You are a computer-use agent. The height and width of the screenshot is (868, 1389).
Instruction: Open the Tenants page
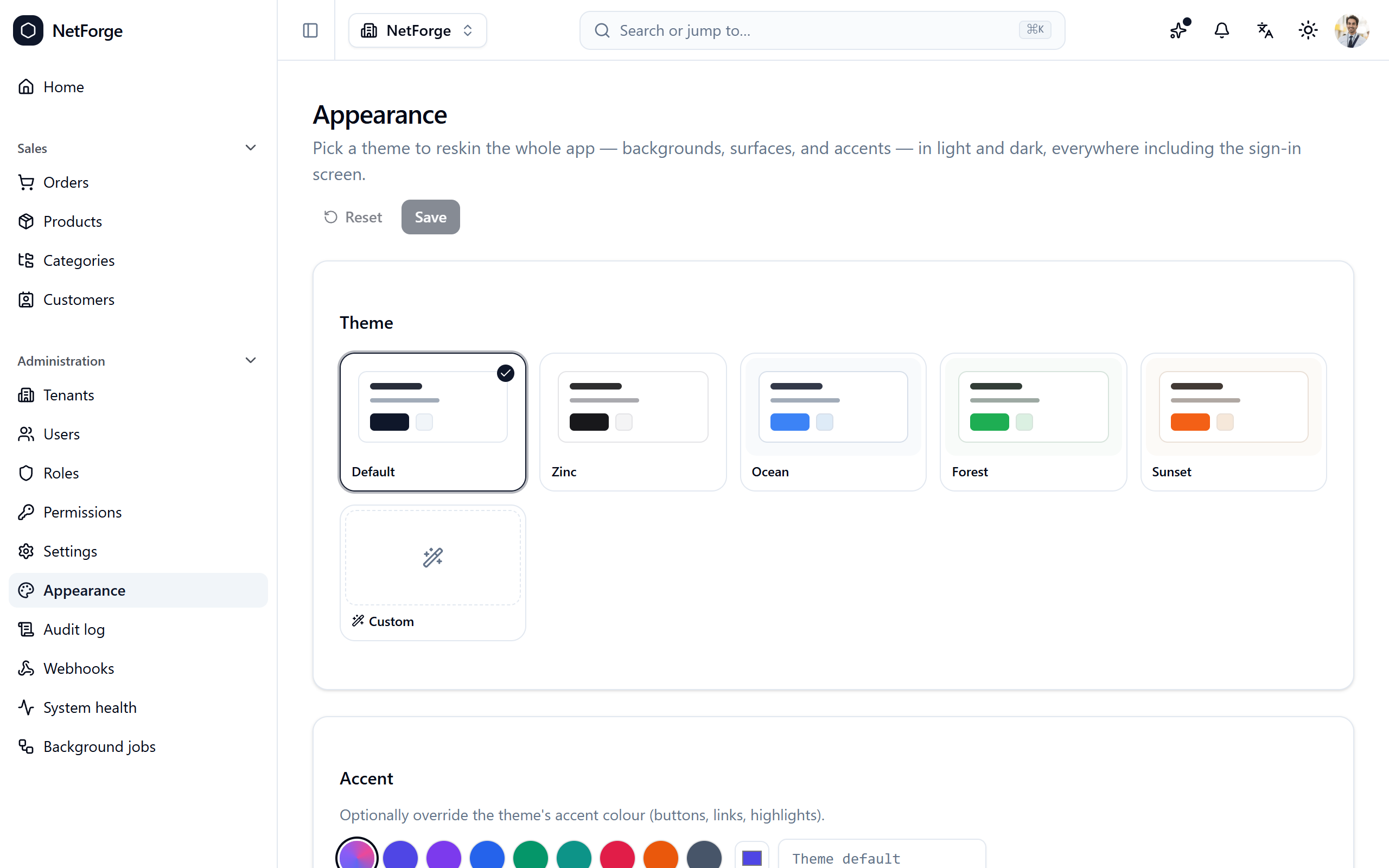coord(138,395)
